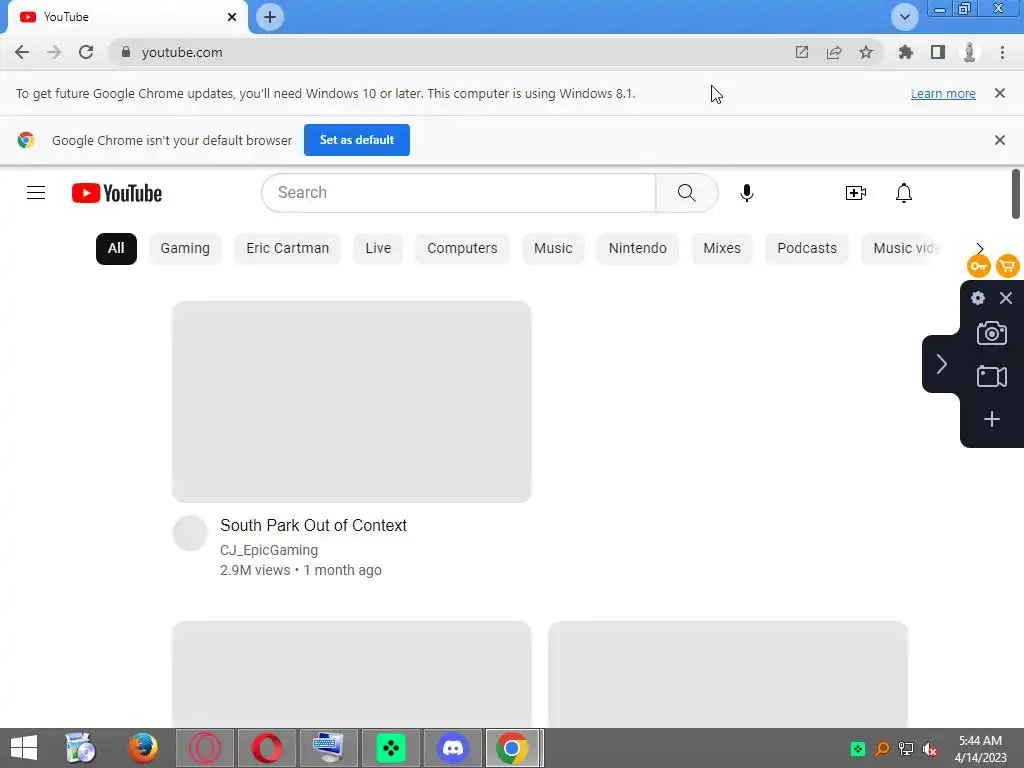Image resolution: width=1024 pixels, height=768 pixels.
Task: Start recording with the video camera icon
Action: coord(991,376)
